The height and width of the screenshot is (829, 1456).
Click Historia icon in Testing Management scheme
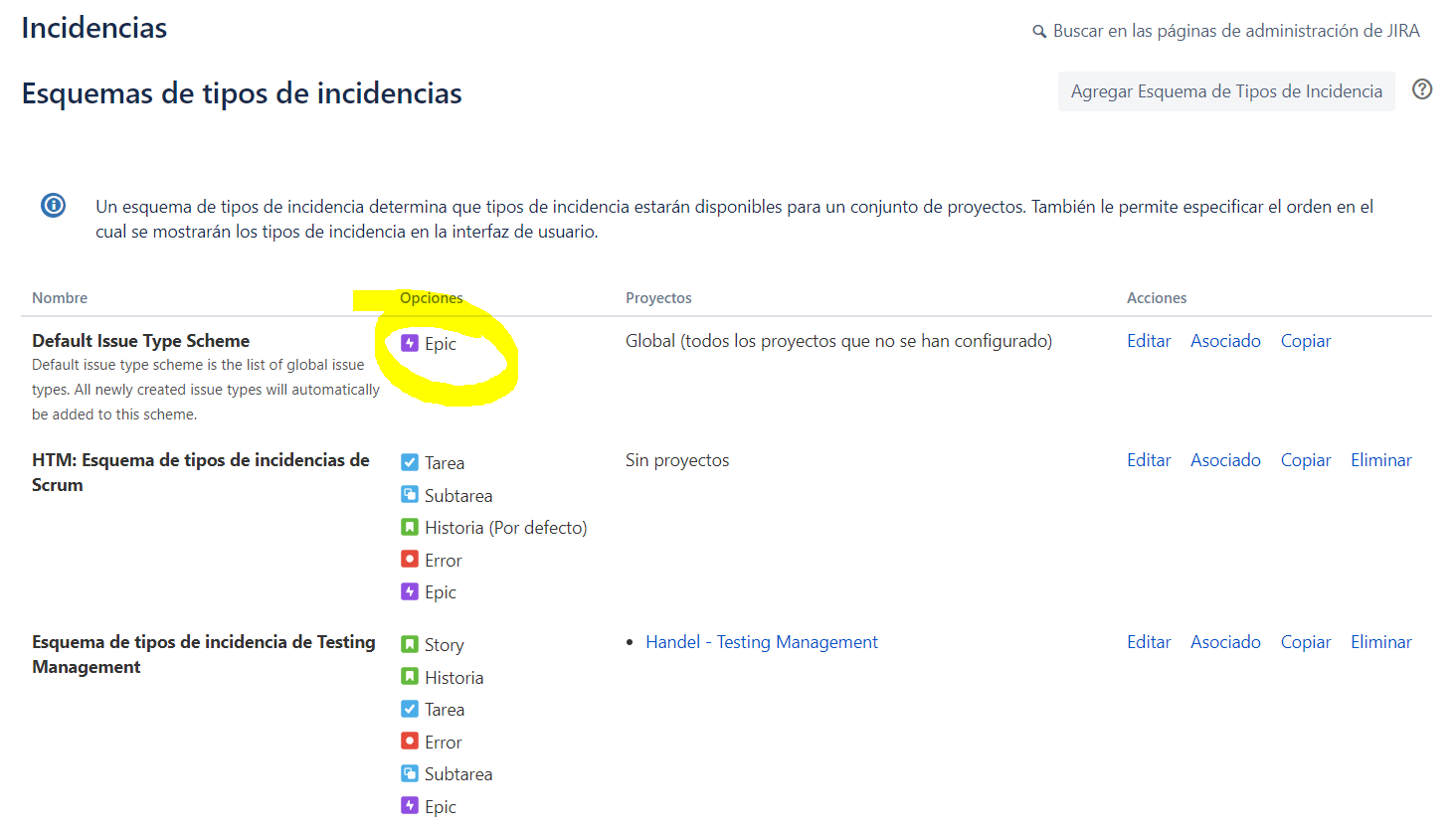(x=410, y=677)
